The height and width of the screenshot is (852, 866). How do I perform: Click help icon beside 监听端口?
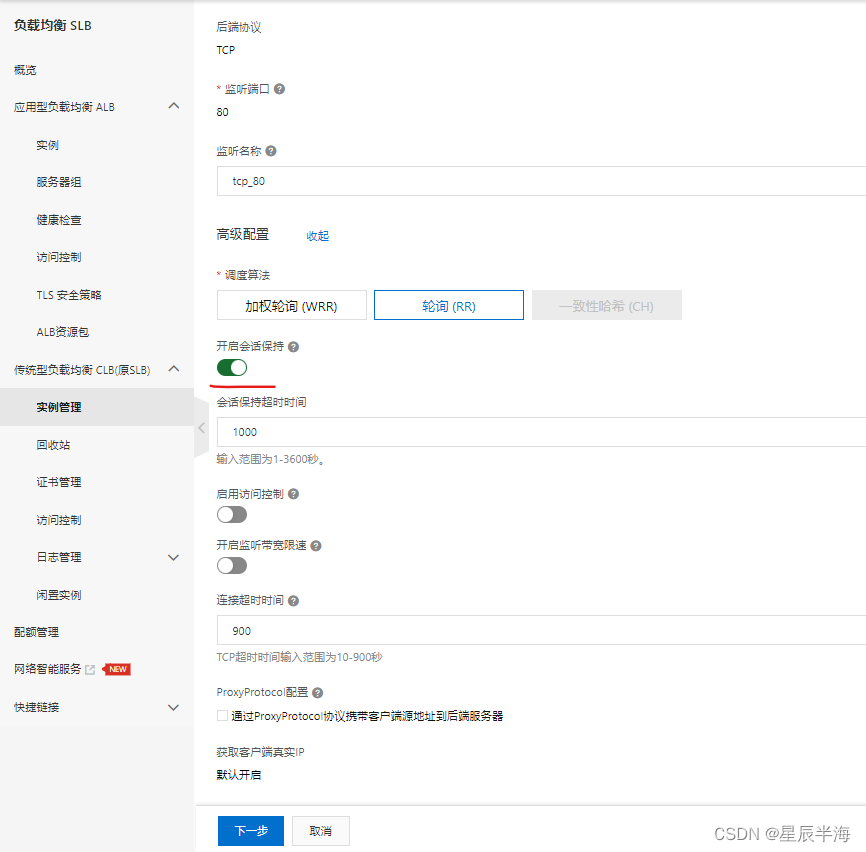[x=279, y=89]
